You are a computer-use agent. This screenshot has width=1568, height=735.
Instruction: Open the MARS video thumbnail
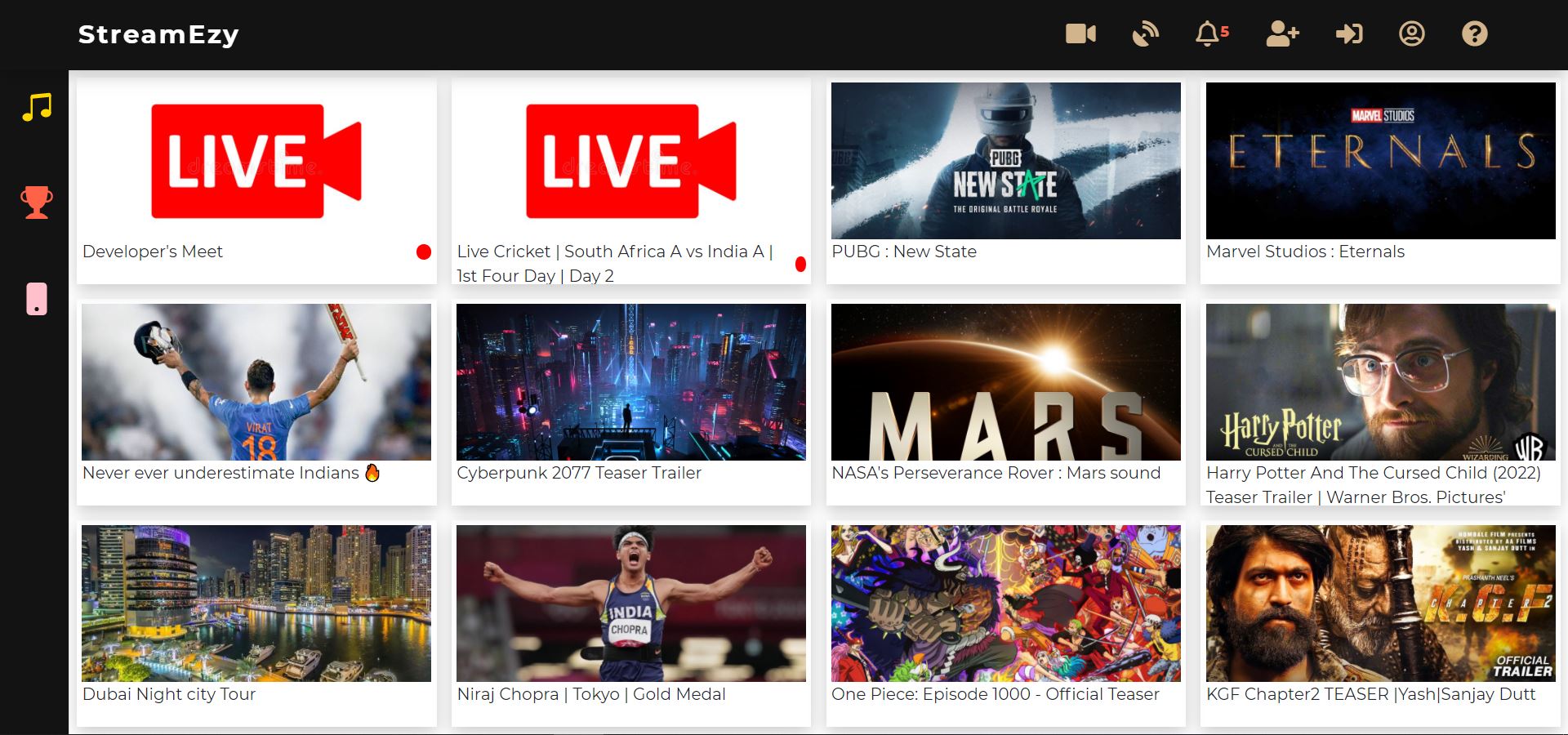[1006, 382]
